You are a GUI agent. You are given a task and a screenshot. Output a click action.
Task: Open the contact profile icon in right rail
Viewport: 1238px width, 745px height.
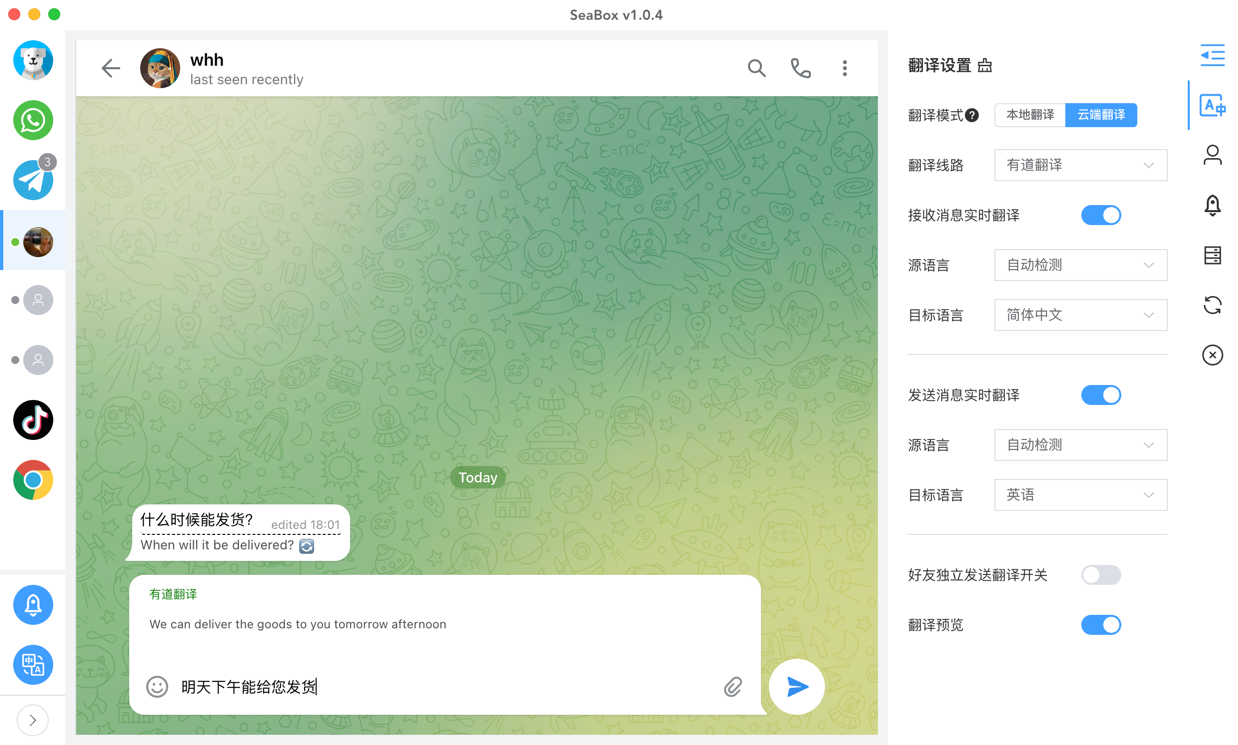point(1212,155)
